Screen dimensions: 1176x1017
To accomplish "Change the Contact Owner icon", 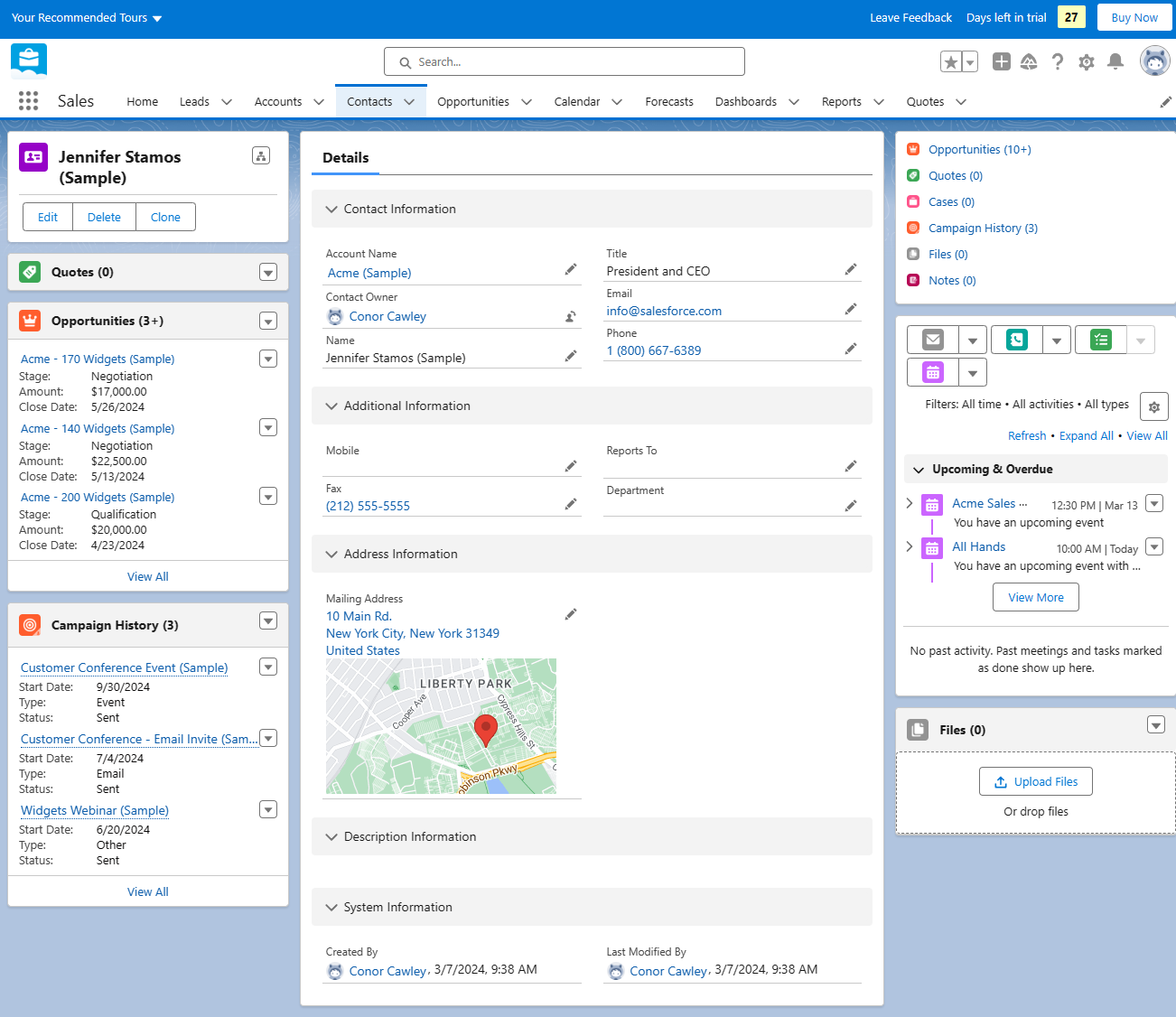I will 571,316.
